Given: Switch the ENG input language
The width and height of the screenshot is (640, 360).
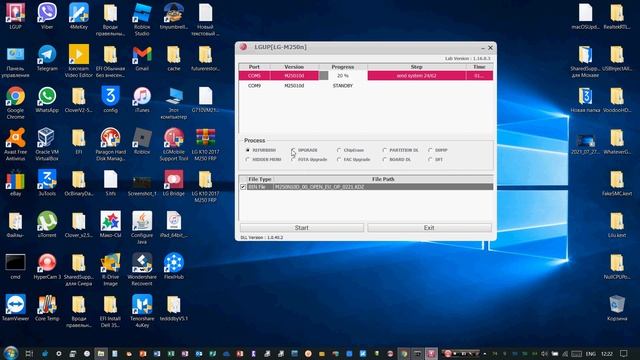Looking at the screenshot, I should pos(591,353).
